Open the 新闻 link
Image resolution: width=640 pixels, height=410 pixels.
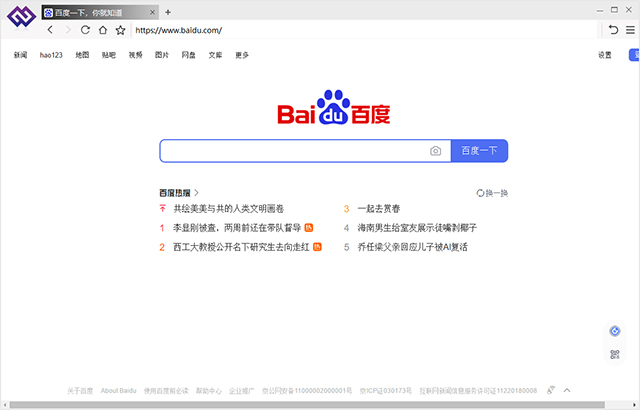click(x=20, y=55)
